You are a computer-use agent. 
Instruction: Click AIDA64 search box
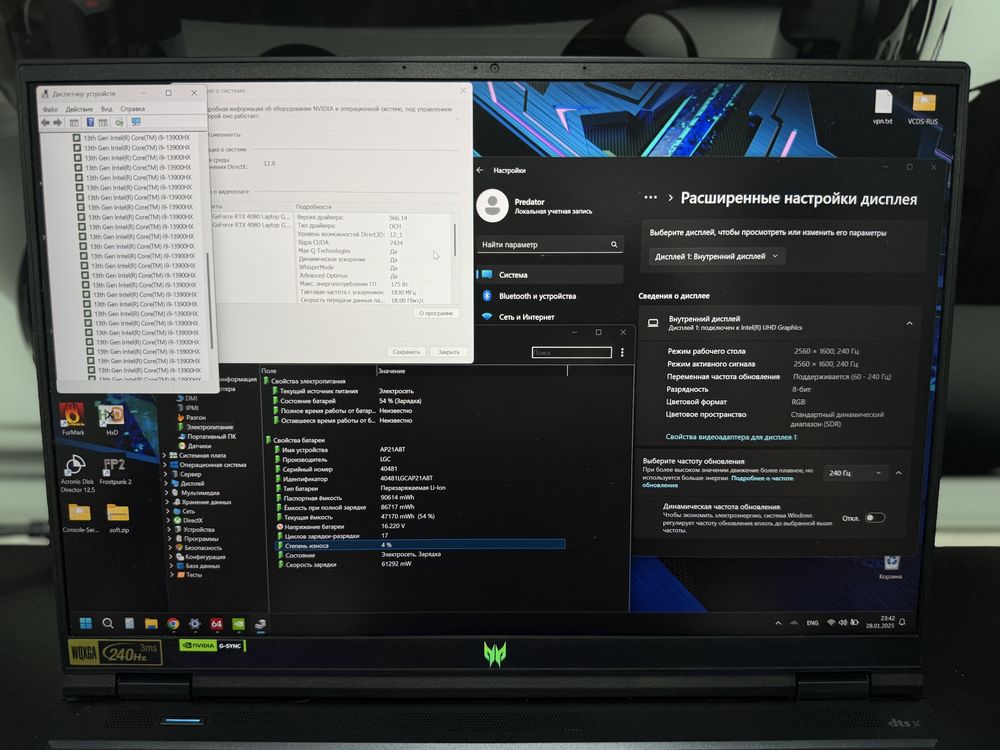point(571,352)
